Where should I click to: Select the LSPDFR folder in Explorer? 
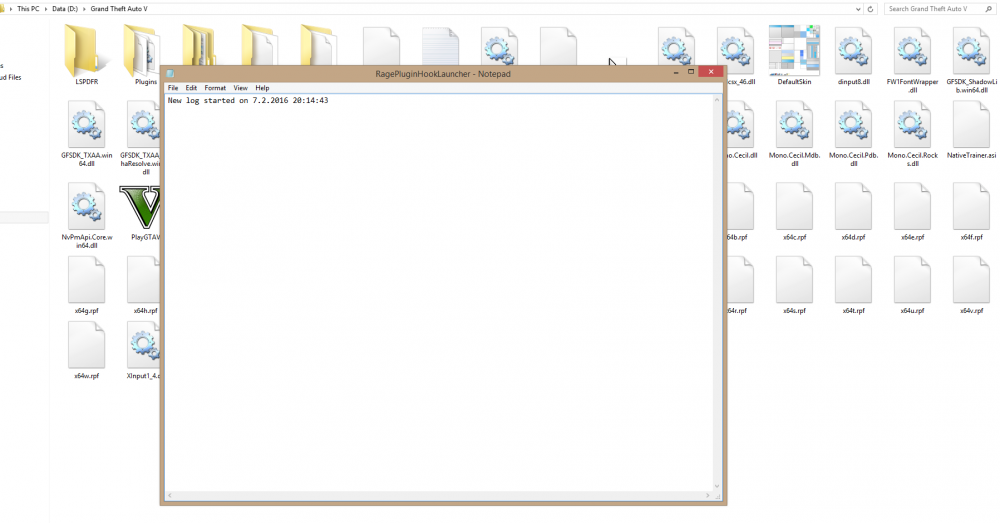tap(86, 55)
